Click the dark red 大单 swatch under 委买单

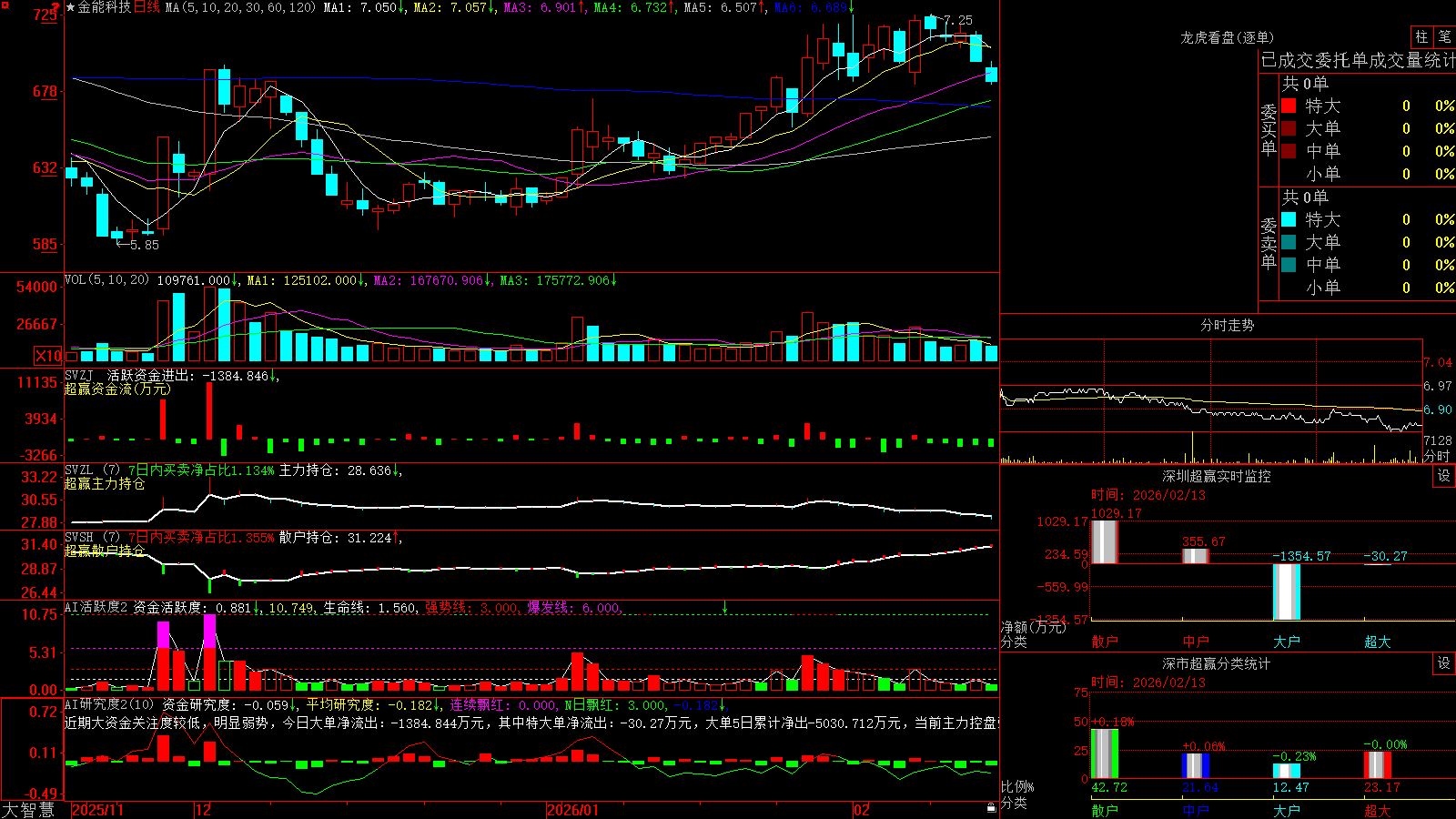pos(1289,128)
